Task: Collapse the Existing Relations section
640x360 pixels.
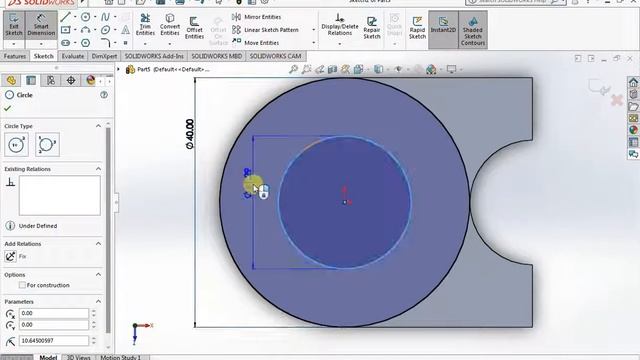Action: pos(98,169)
